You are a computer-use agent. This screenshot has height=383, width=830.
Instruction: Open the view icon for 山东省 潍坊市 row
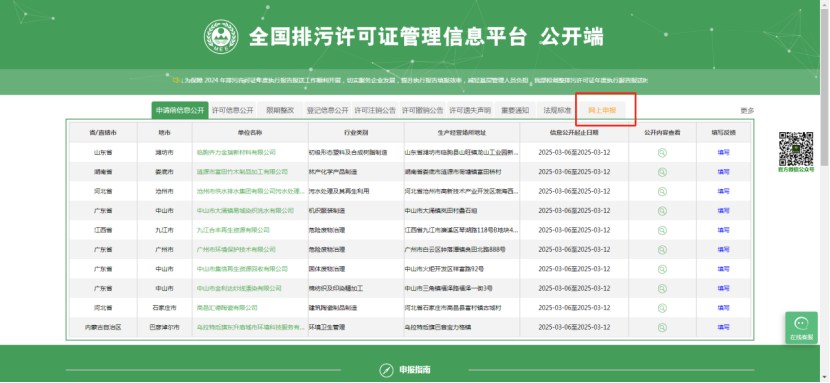point(662,152)
